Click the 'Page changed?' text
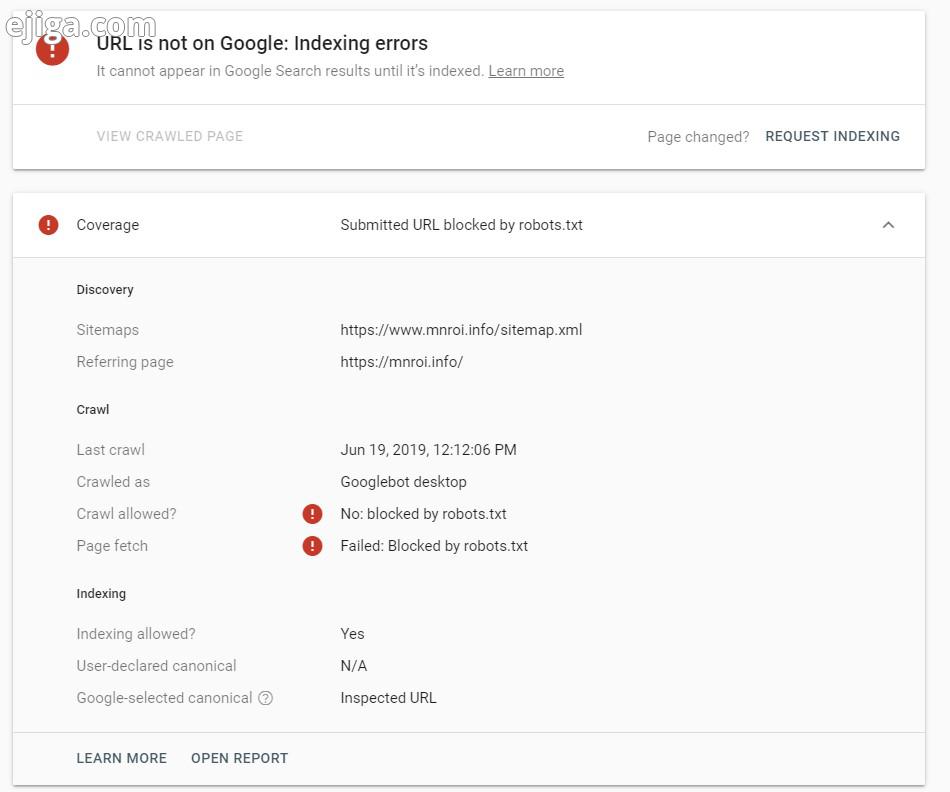Screen dimensions: 950x792 [698, 137]
